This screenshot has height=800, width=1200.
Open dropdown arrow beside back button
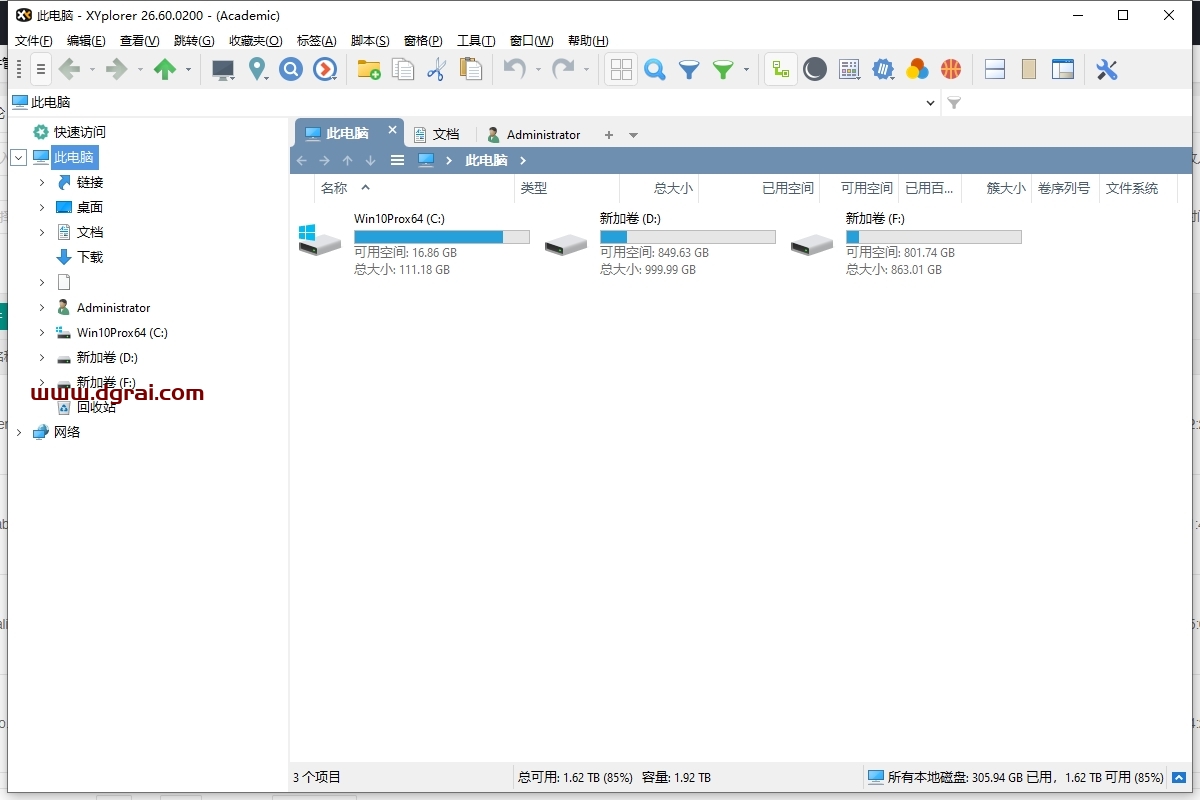pos(92,70)
